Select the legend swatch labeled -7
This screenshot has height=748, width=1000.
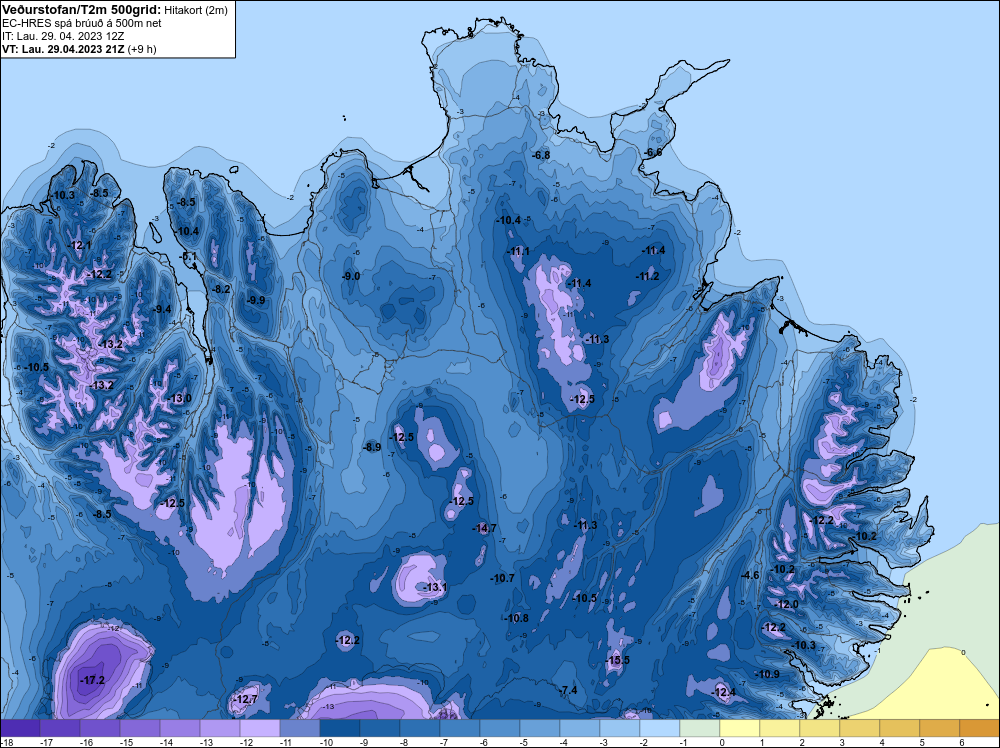[460, 728]
